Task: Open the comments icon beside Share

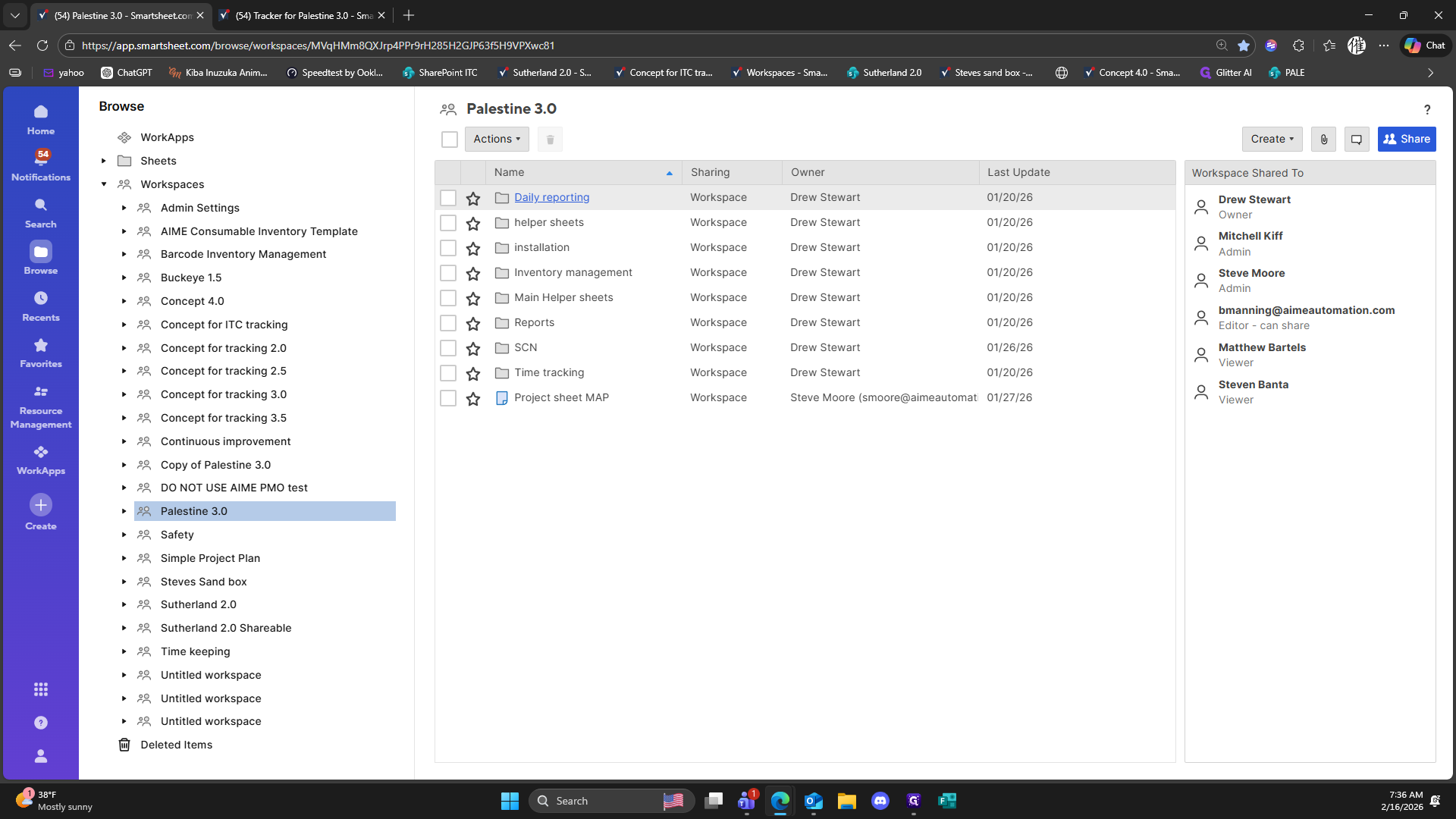Action: point(1357,140)
